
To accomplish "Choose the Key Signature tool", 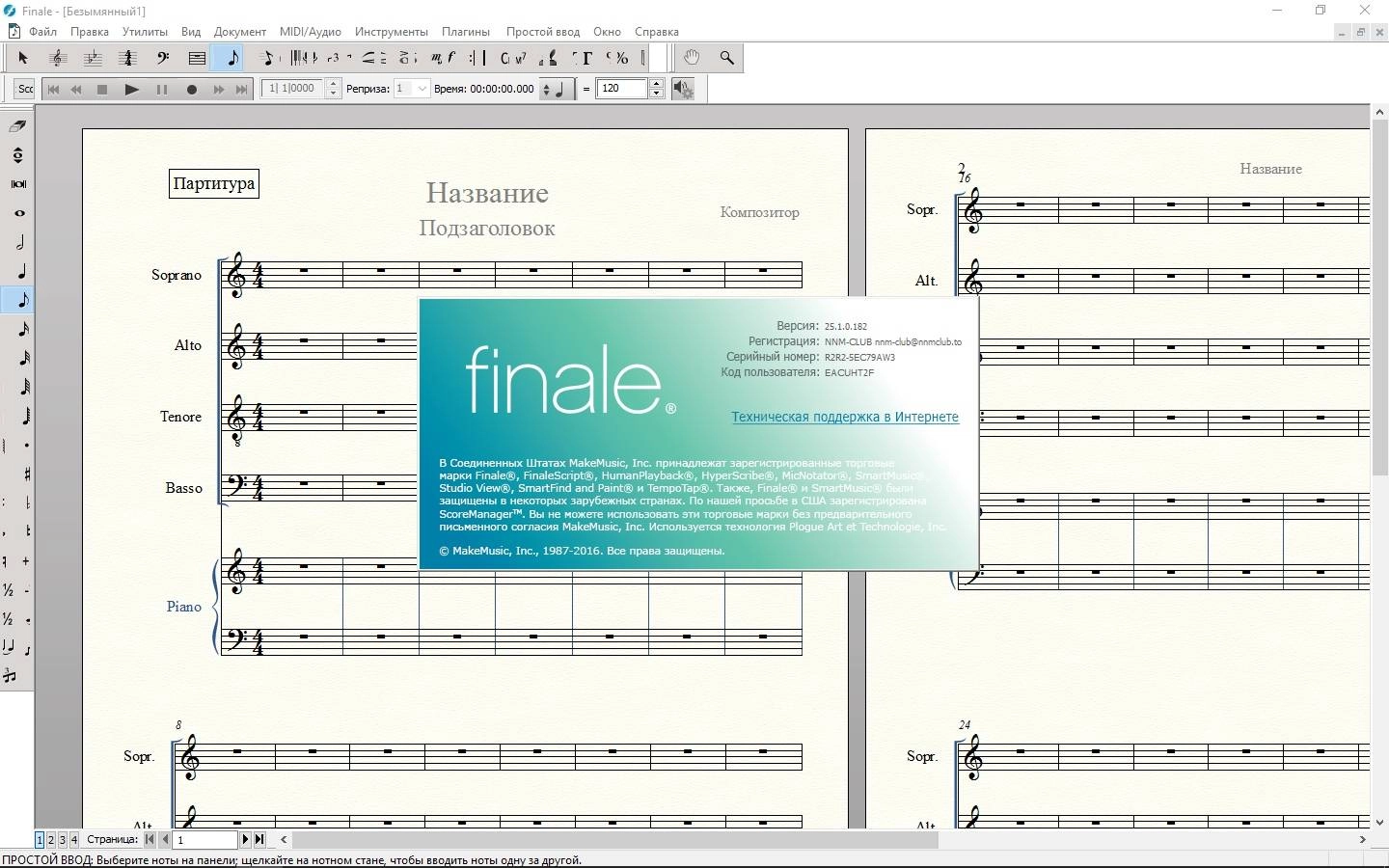I will pos(93,58).
